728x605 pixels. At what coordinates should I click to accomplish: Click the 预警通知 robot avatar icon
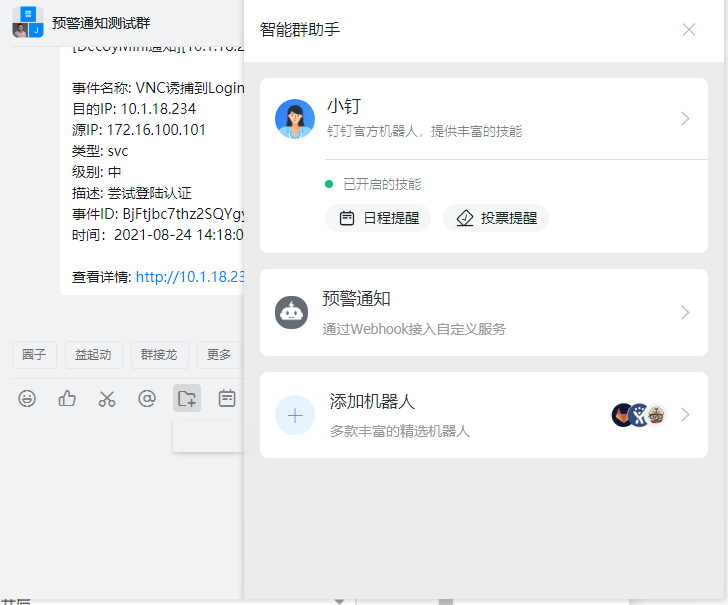[291, 312]
